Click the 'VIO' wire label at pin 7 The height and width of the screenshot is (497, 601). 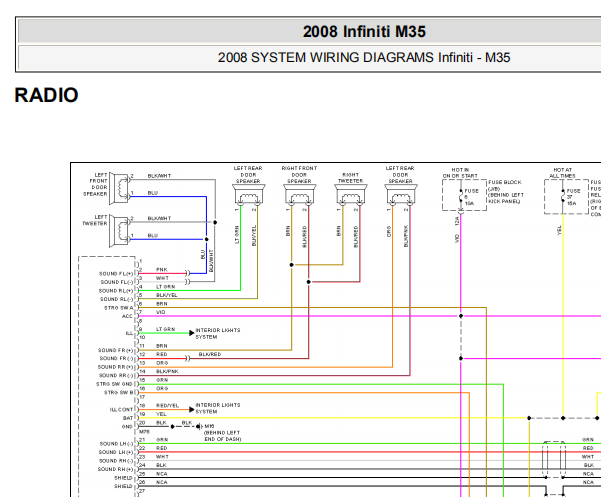tap(161, 312)
